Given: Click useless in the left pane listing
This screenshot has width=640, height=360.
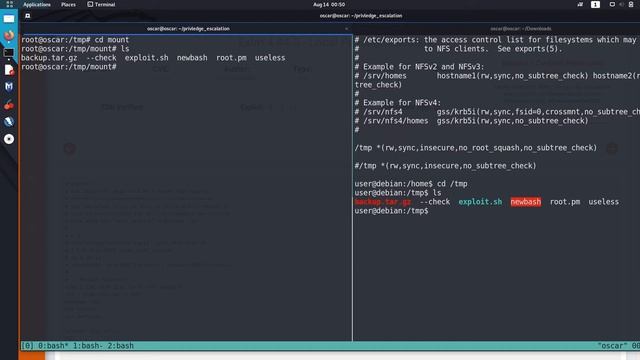Looking at the screenshot, I should [x=270, y=58].
